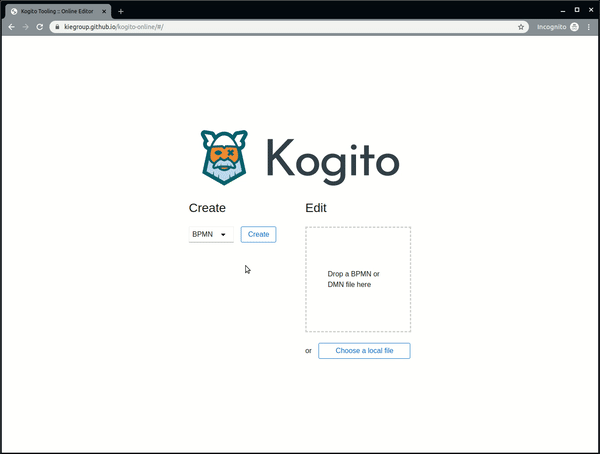This screenshot has width=600, height=454.
Task: View site info via the lock icon
Action: 57,27
